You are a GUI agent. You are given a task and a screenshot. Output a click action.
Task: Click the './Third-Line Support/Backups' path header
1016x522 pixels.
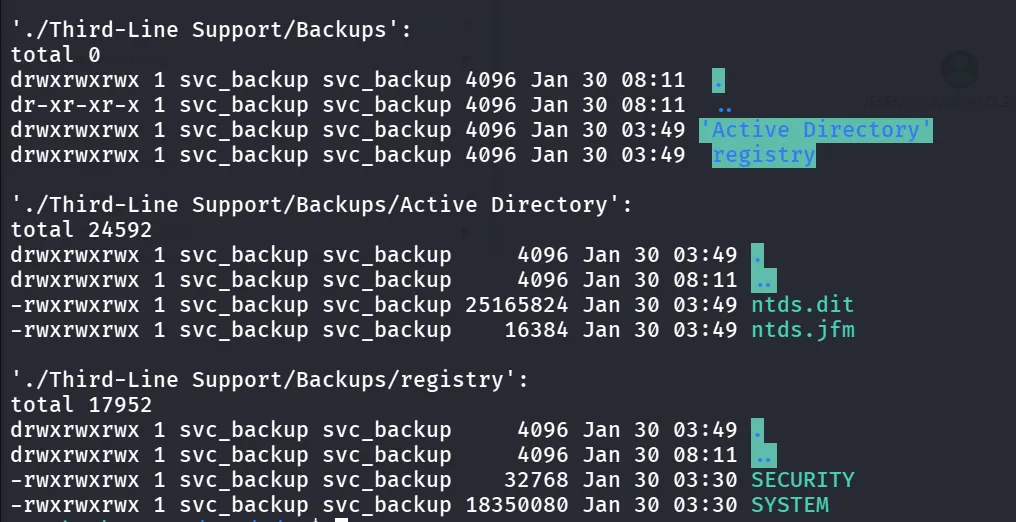(211, 30)
